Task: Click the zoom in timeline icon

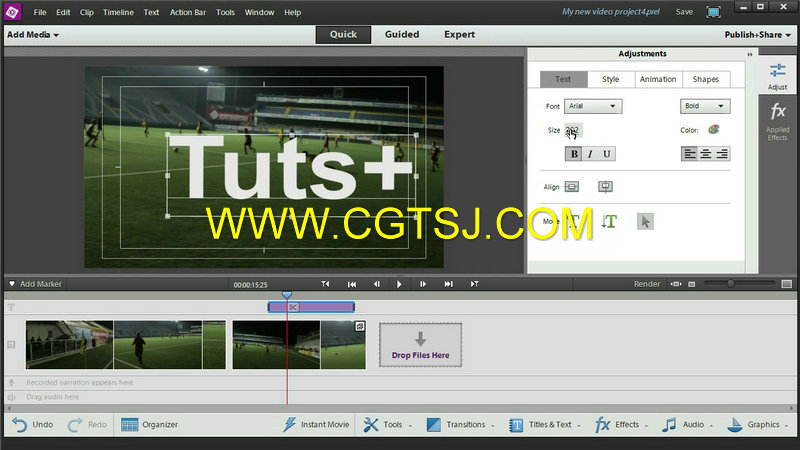Action: click(787, 284)
